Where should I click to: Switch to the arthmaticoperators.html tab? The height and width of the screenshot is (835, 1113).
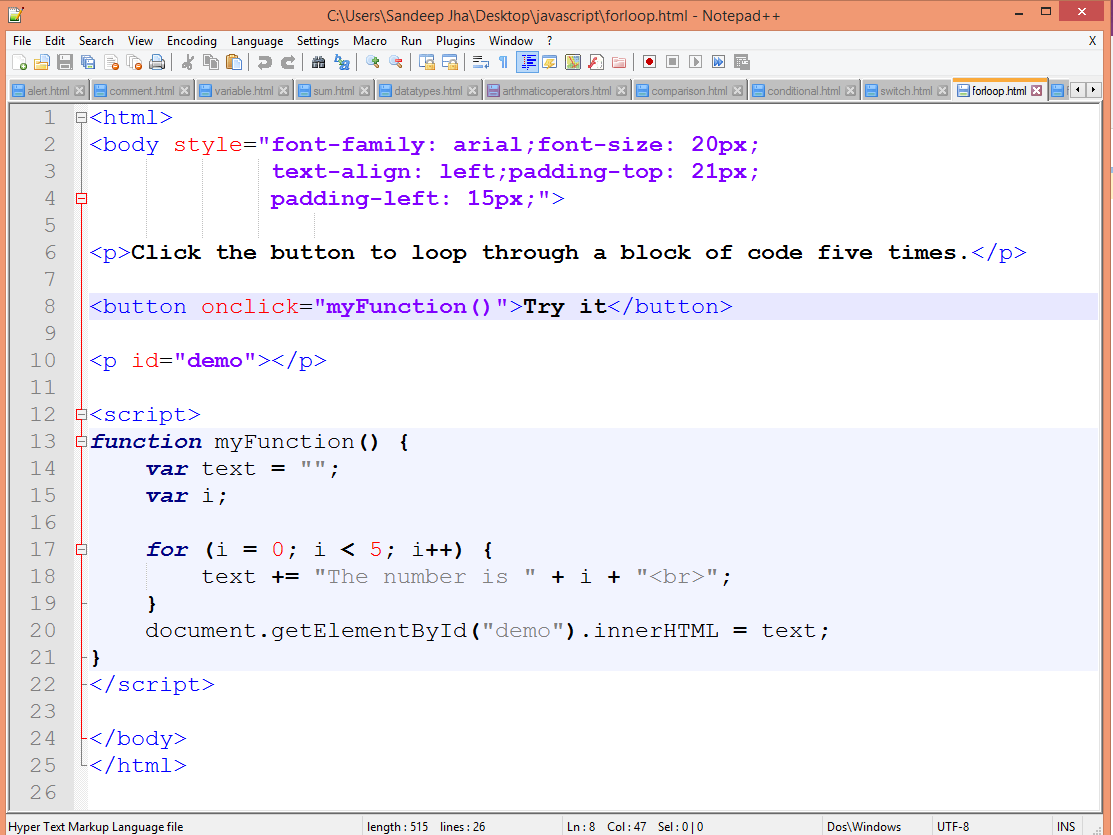tap(556, 91)
